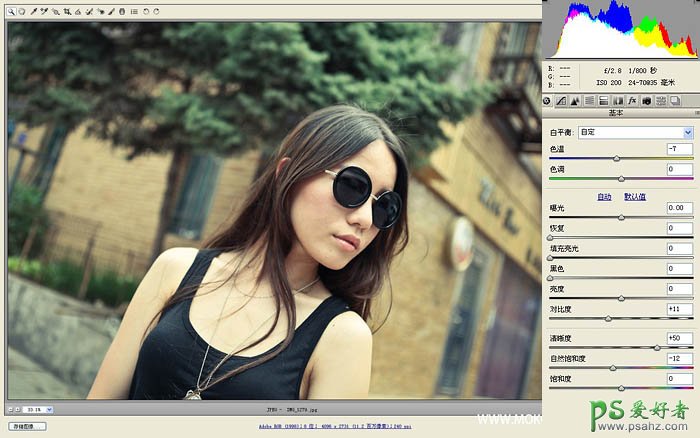Choose the Straighten tool
Screen dimensions: 700x438
78,11
